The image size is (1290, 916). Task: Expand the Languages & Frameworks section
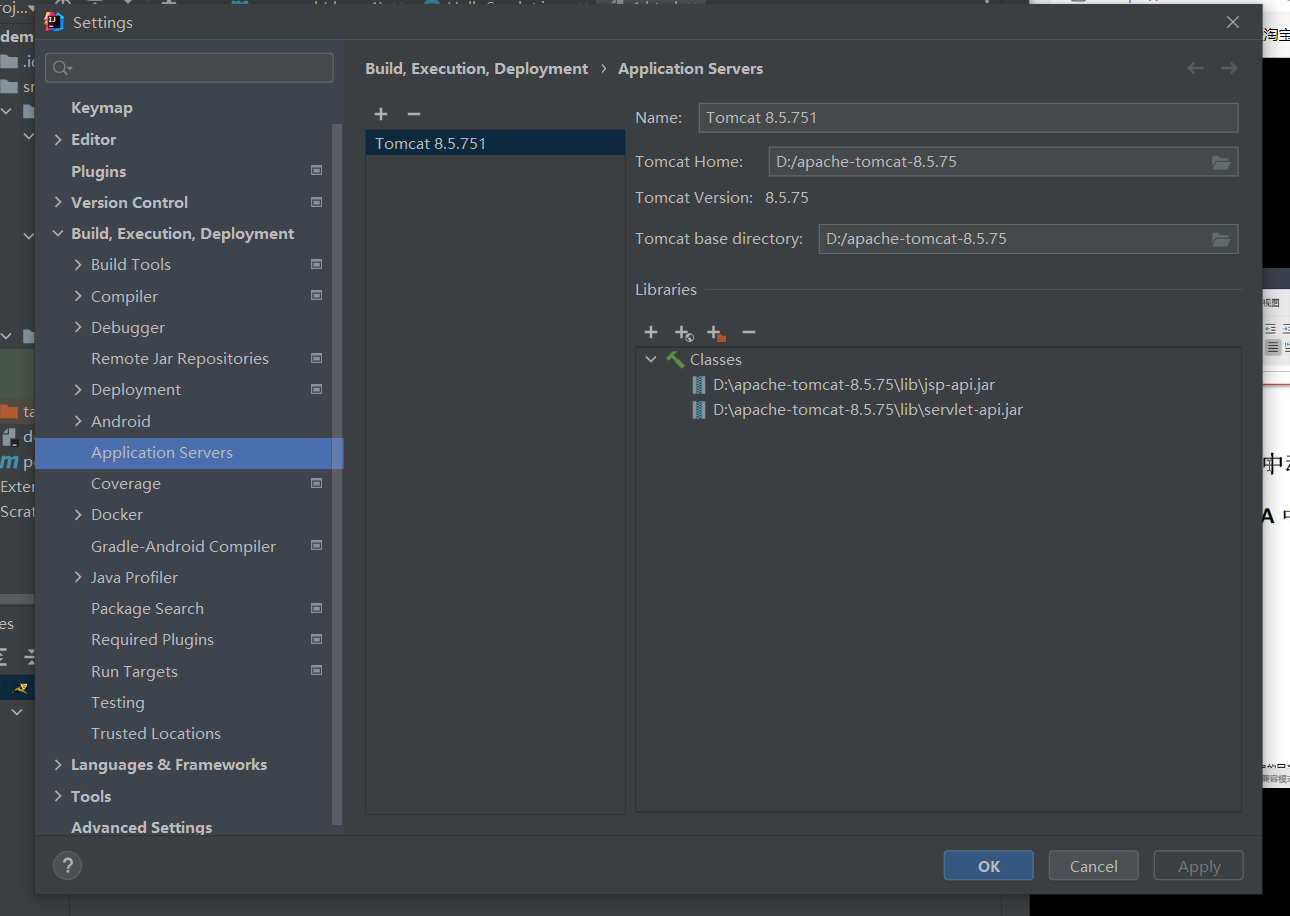[58, 765]
